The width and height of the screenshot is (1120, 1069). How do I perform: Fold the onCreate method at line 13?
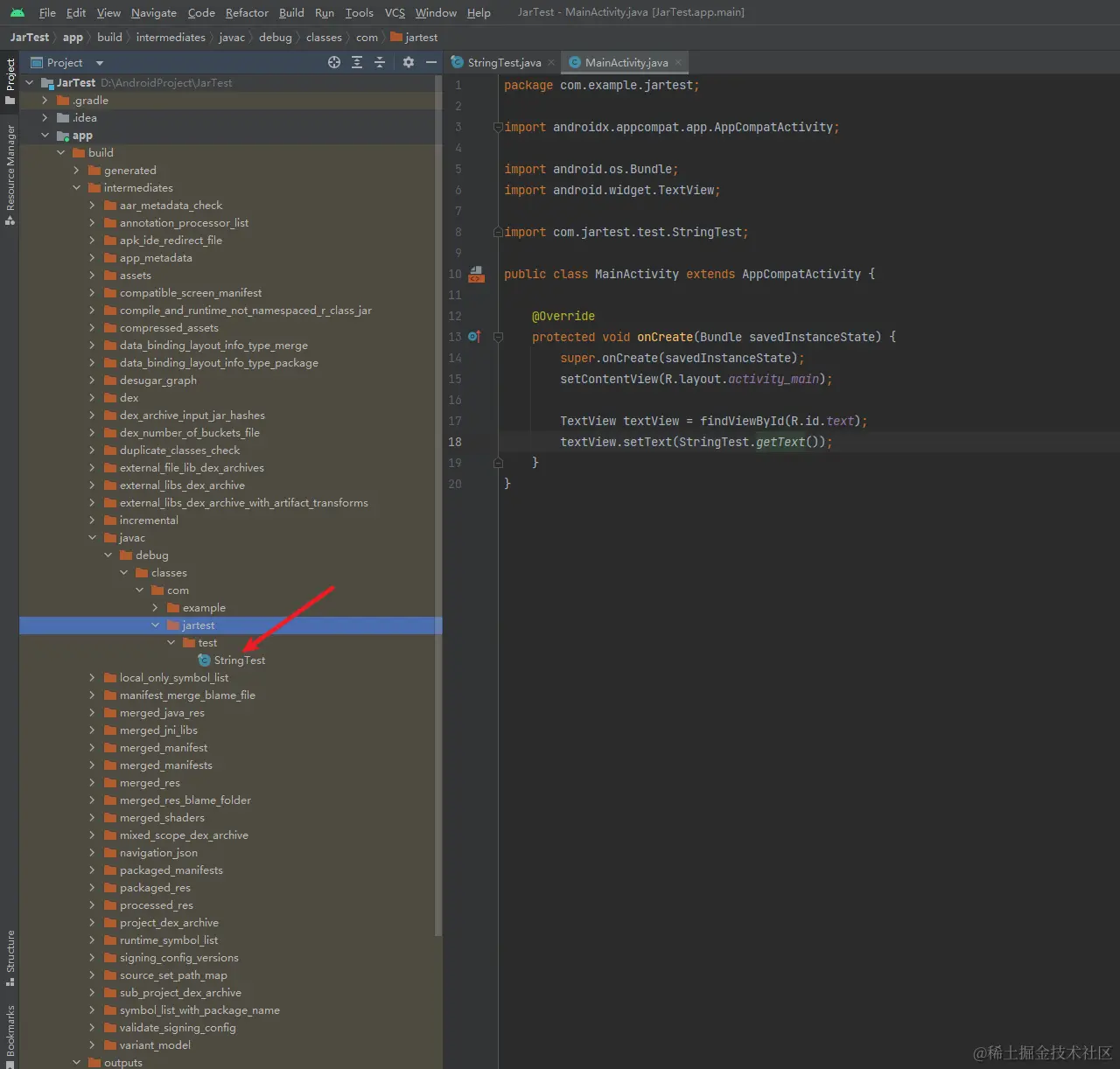pos(498,337)
